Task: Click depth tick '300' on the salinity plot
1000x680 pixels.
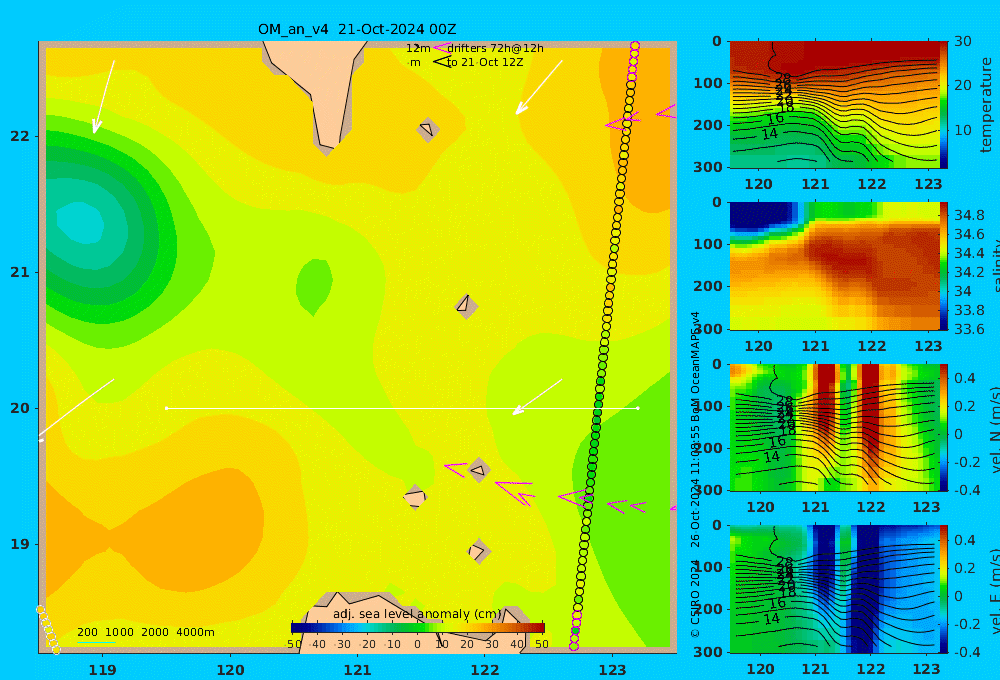Action: click(708, 329)
